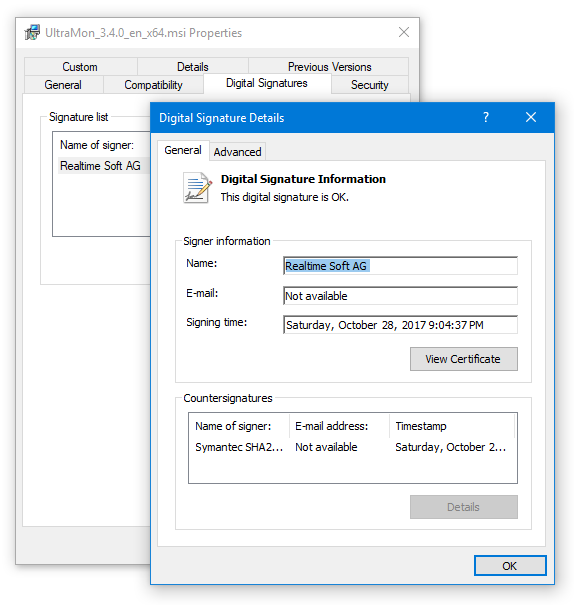Click the help question mark button
574x605 pixels.
[x=486, y=117]
